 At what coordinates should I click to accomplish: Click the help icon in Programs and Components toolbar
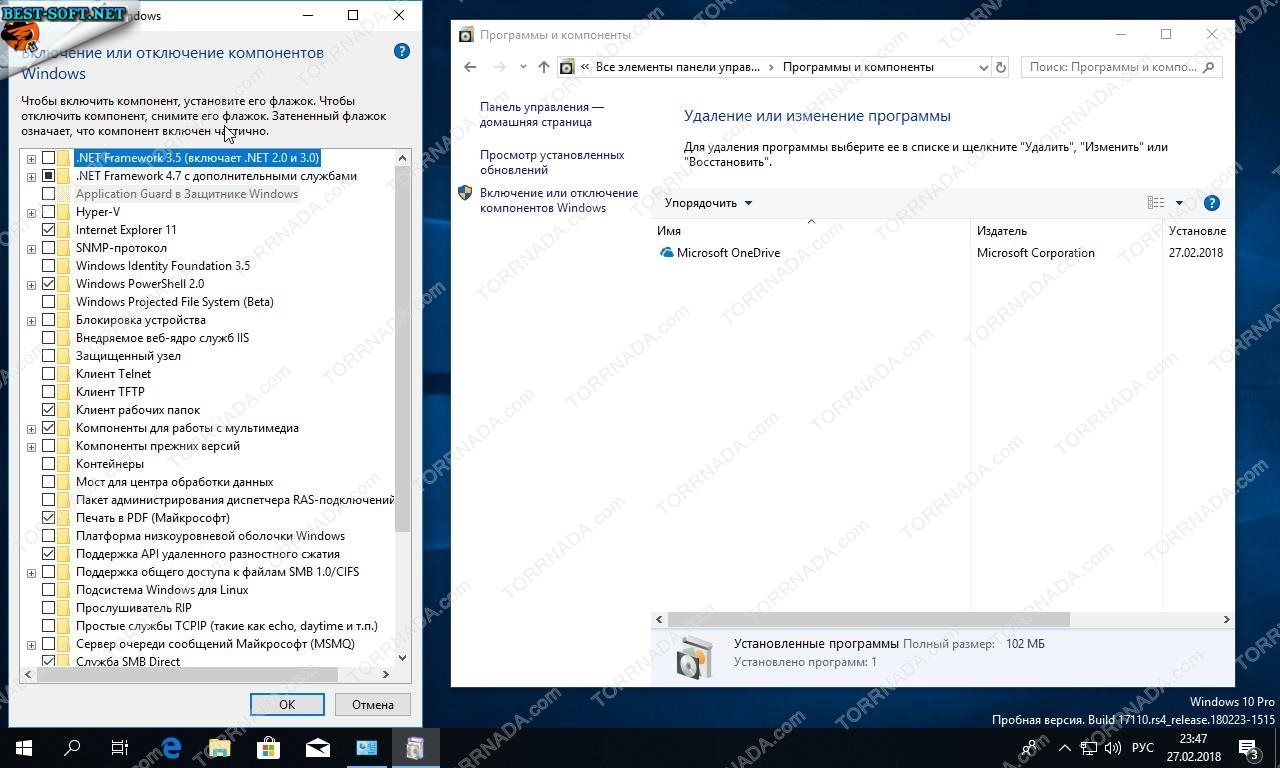coord(1212,203)
